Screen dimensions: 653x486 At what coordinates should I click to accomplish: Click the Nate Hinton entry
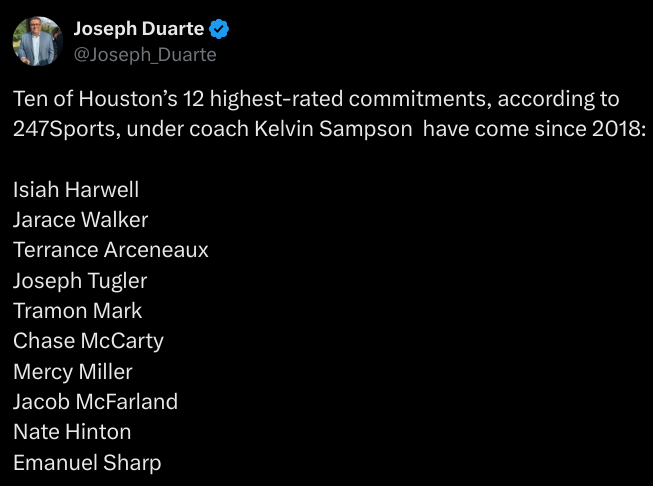click(72, 432)
